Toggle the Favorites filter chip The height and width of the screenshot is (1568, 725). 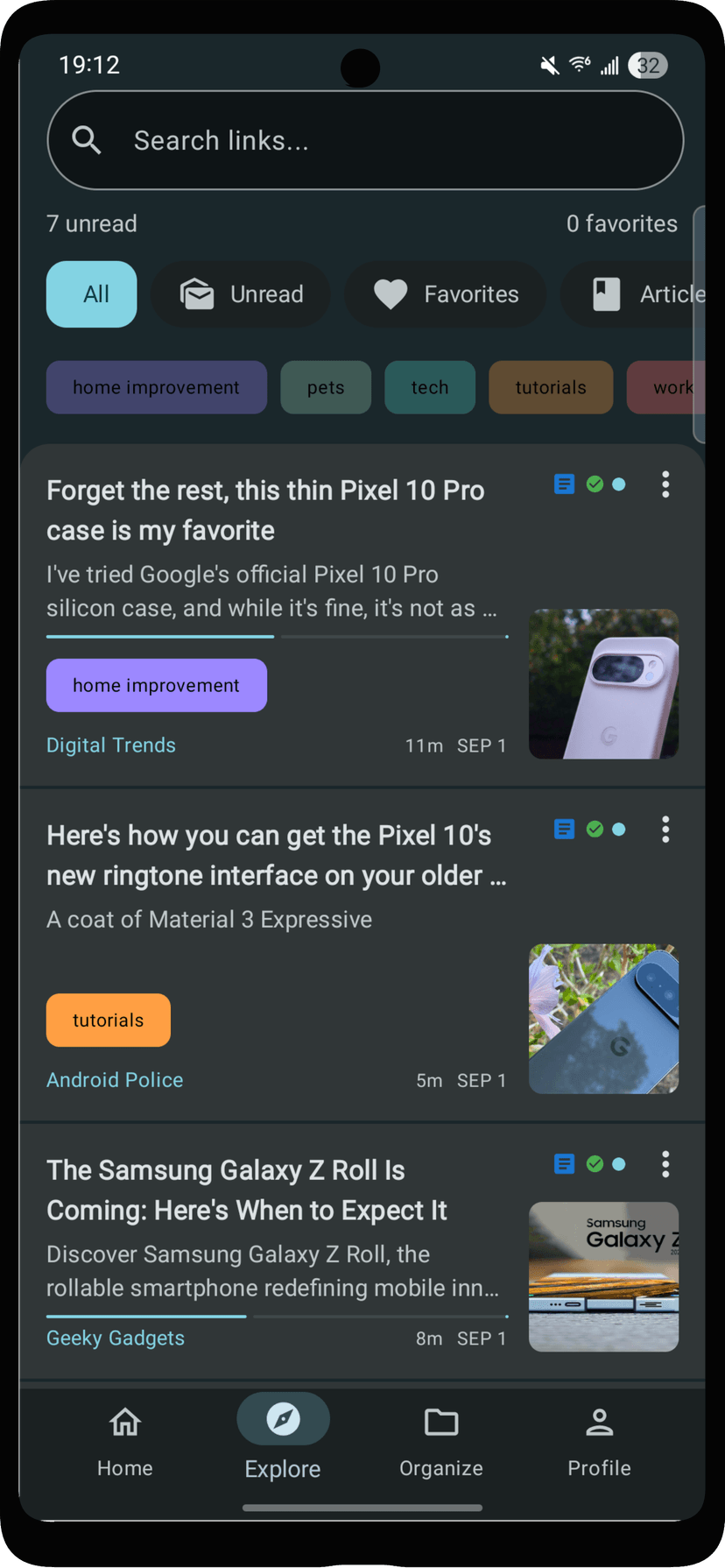click(x=446, y=294)
